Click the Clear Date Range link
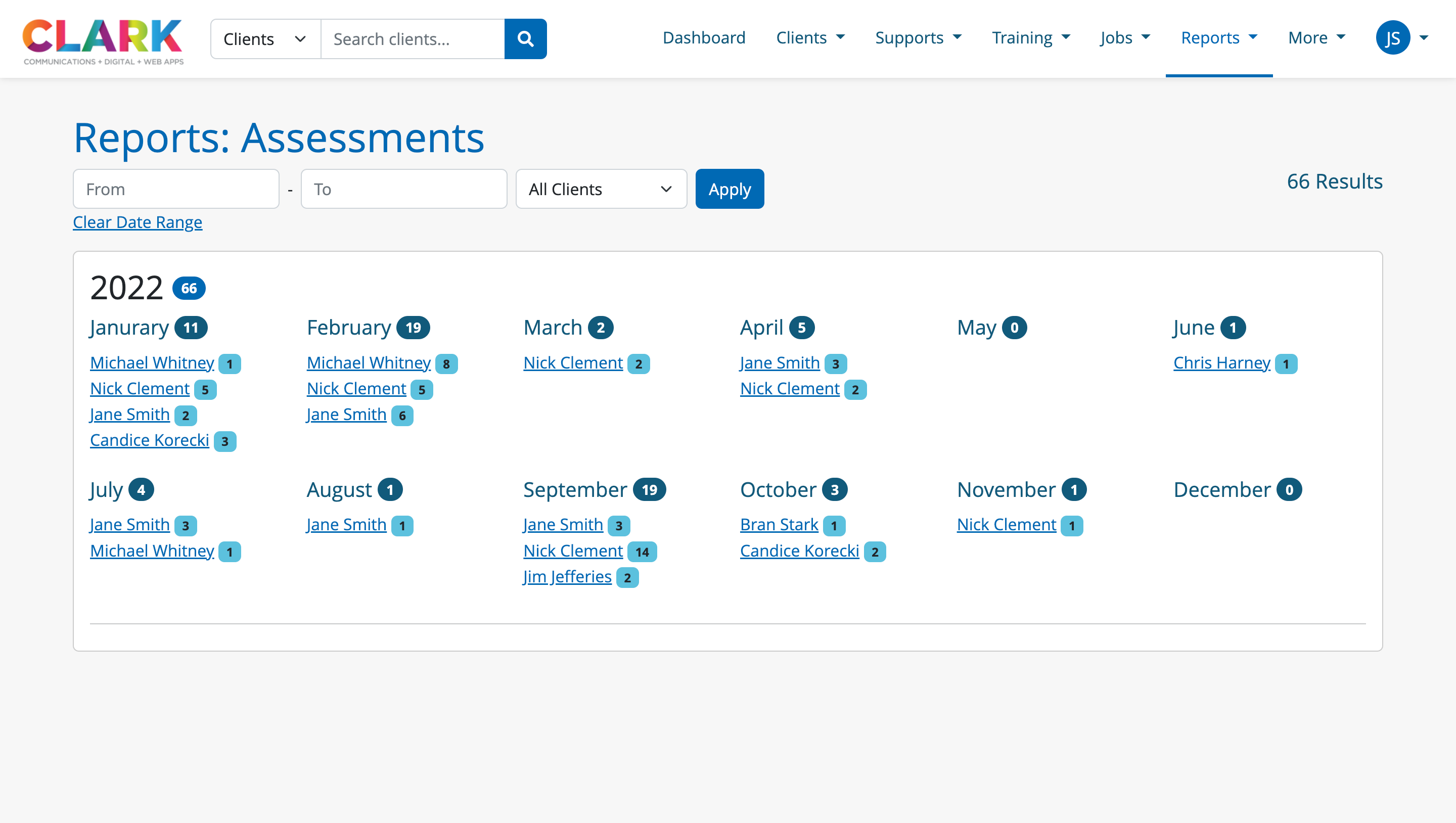Viewport: 1456px width, 823px height. tap(138, 222)
